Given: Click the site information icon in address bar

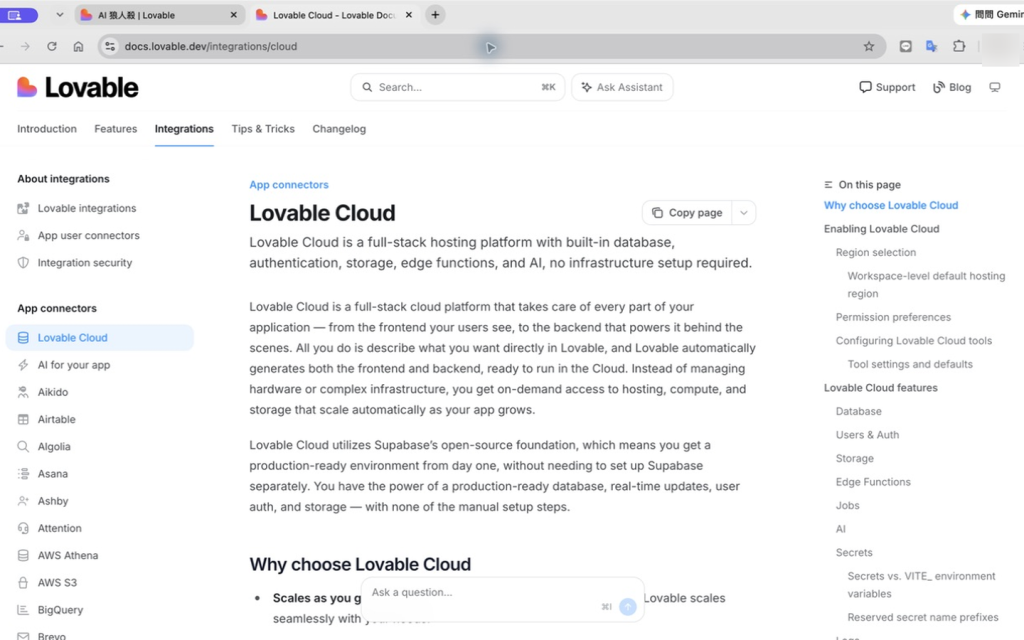Looking at the screenshot, I should [x=110, y=46].
